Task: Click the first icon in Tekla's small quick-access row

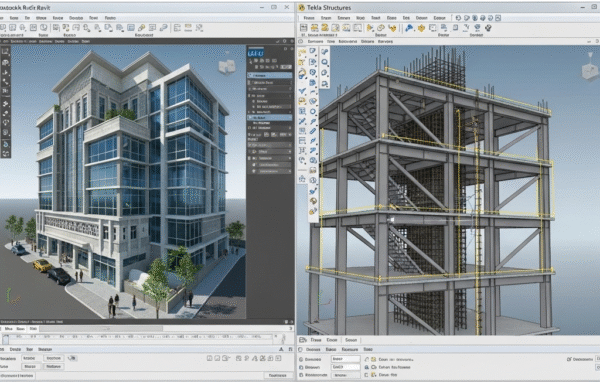Action: pos(458,18)
